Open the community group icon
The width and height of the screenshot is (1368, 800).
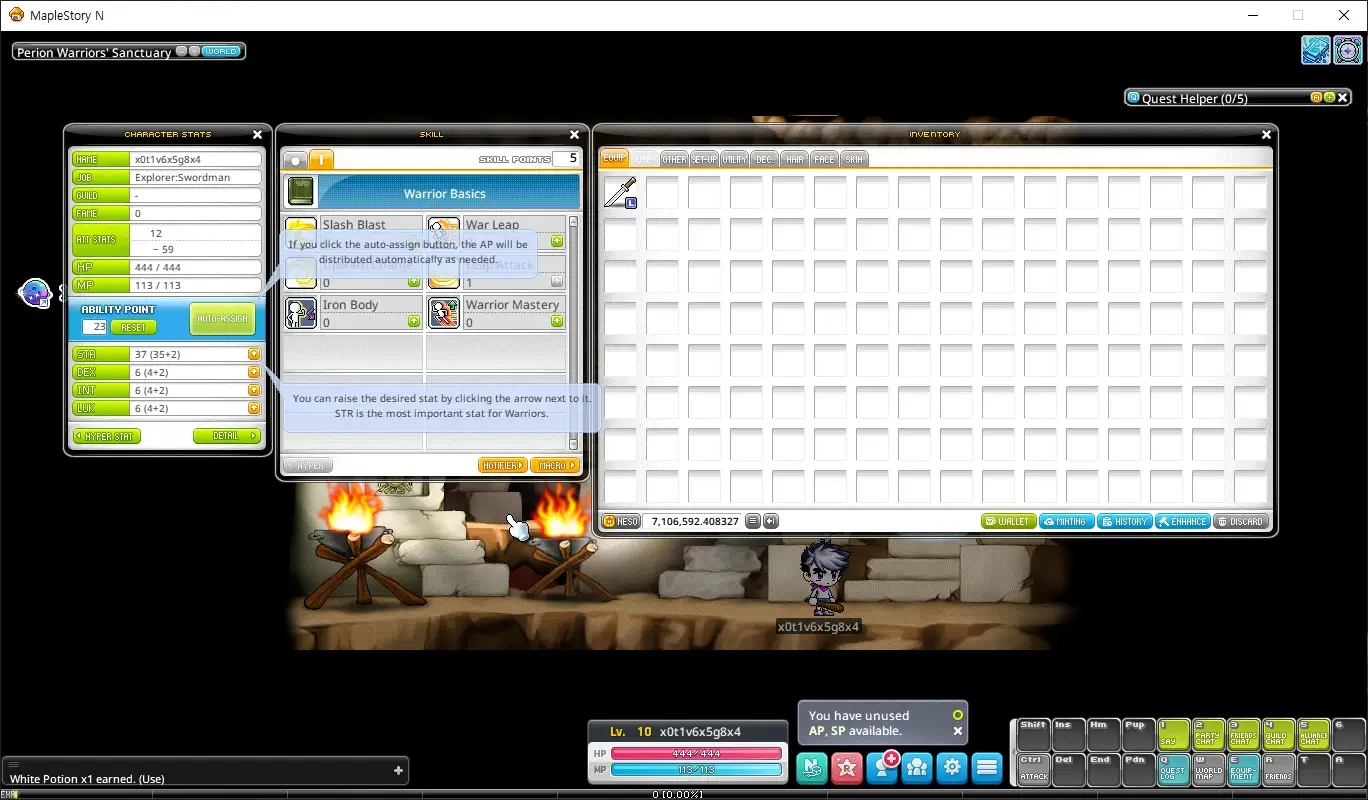click(917, 767)
